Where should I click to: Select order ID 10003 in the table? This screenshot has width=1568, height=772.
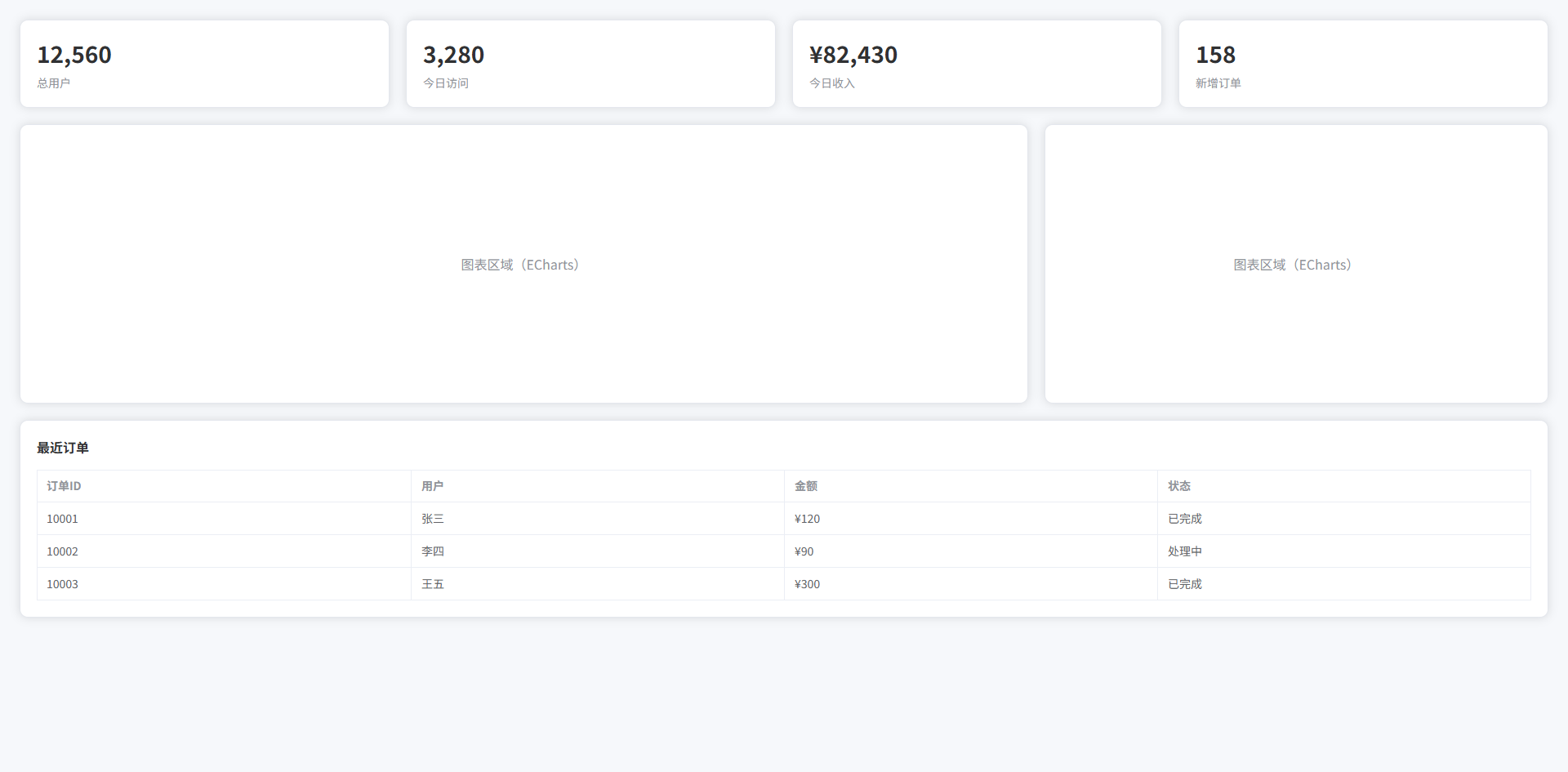(x=62, y=584)
